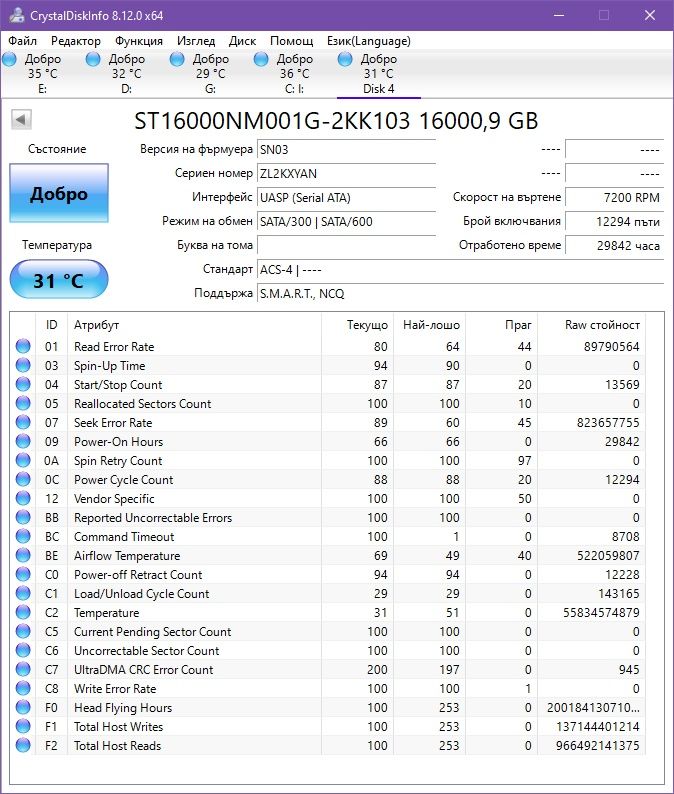The width and height of the screenshot is (674, 794).
Task: Click the previous disk arrow icon
Action: pyautogui.click(x=21, y=120)
